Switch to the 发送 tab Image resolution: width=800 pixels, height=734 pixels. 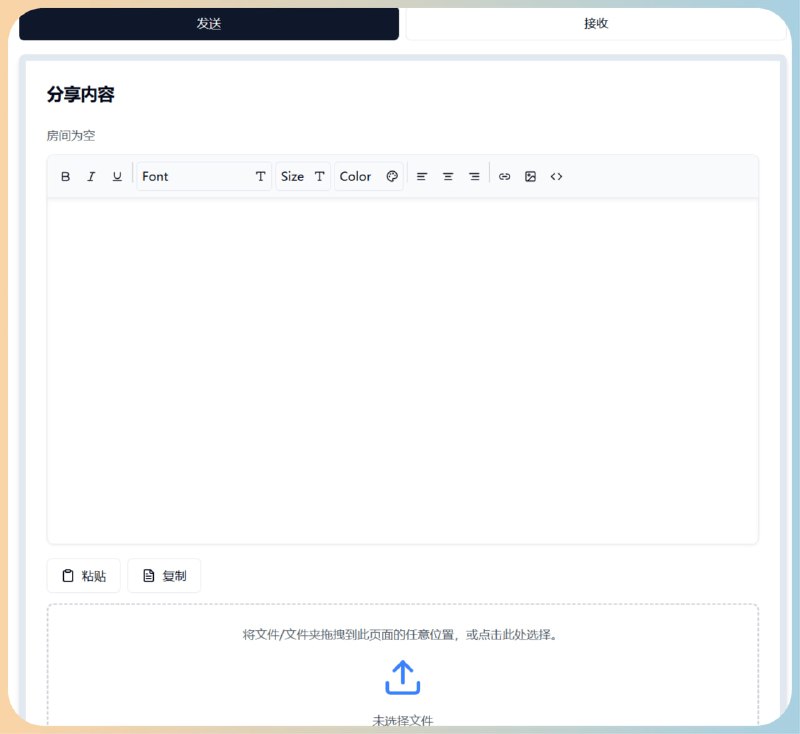[209, 23]
